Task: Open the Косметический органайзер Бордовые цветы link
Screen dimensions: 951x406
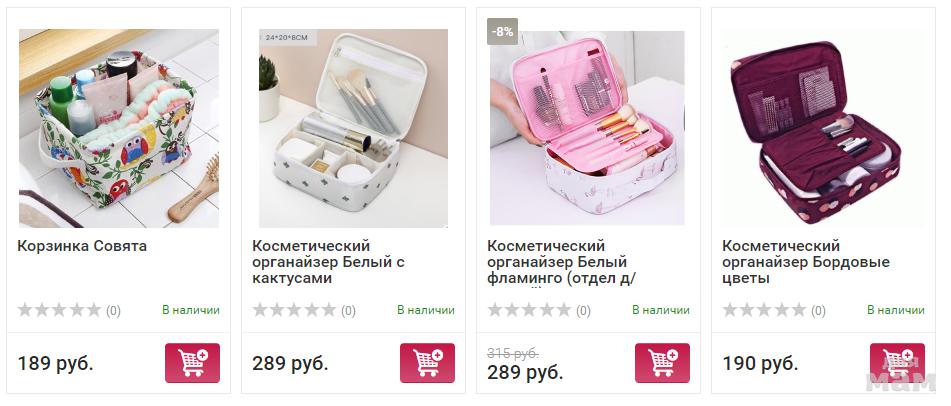Action: (x=805, y=262)
